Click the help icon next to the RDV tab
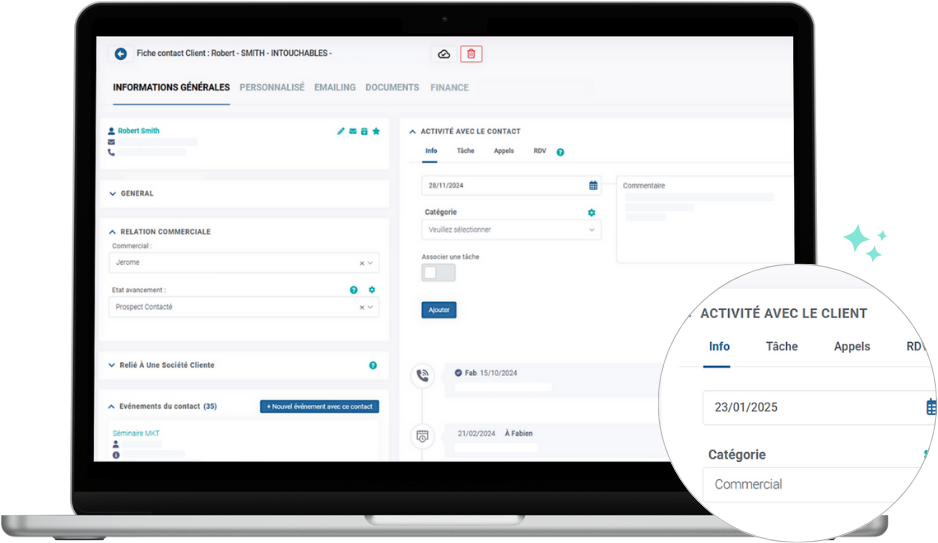Viewport: 938px width, 543px height. tap(560, 152)
